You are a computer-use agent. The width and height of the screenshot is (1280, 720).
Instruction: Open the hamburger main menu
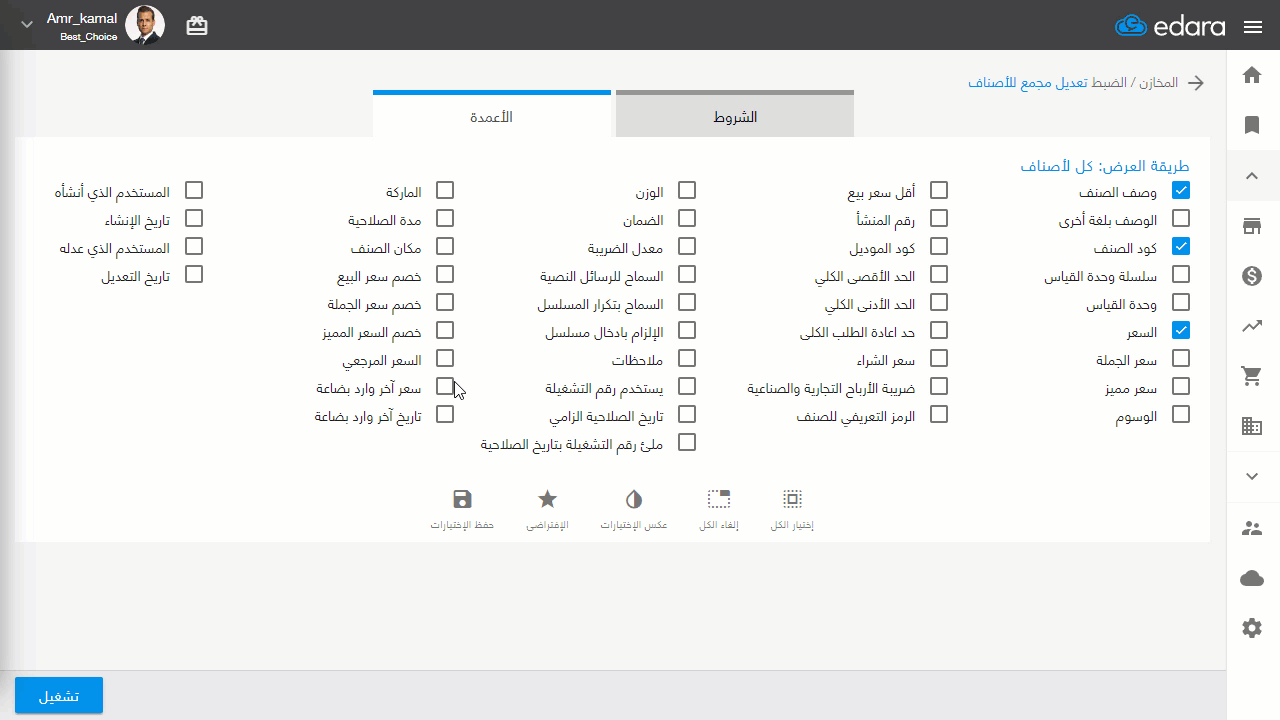(1253, 27)
